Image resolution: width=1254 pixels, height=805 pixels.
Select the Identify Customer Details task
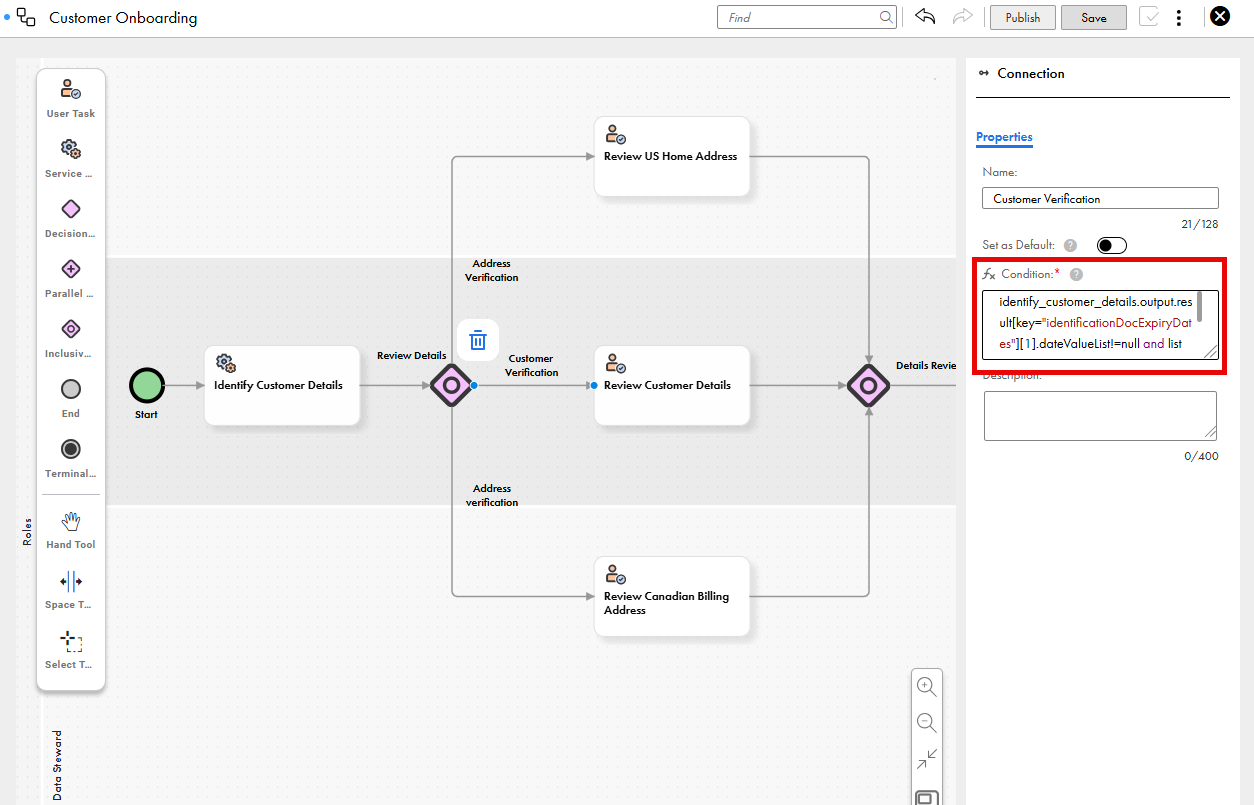point(282,385)
